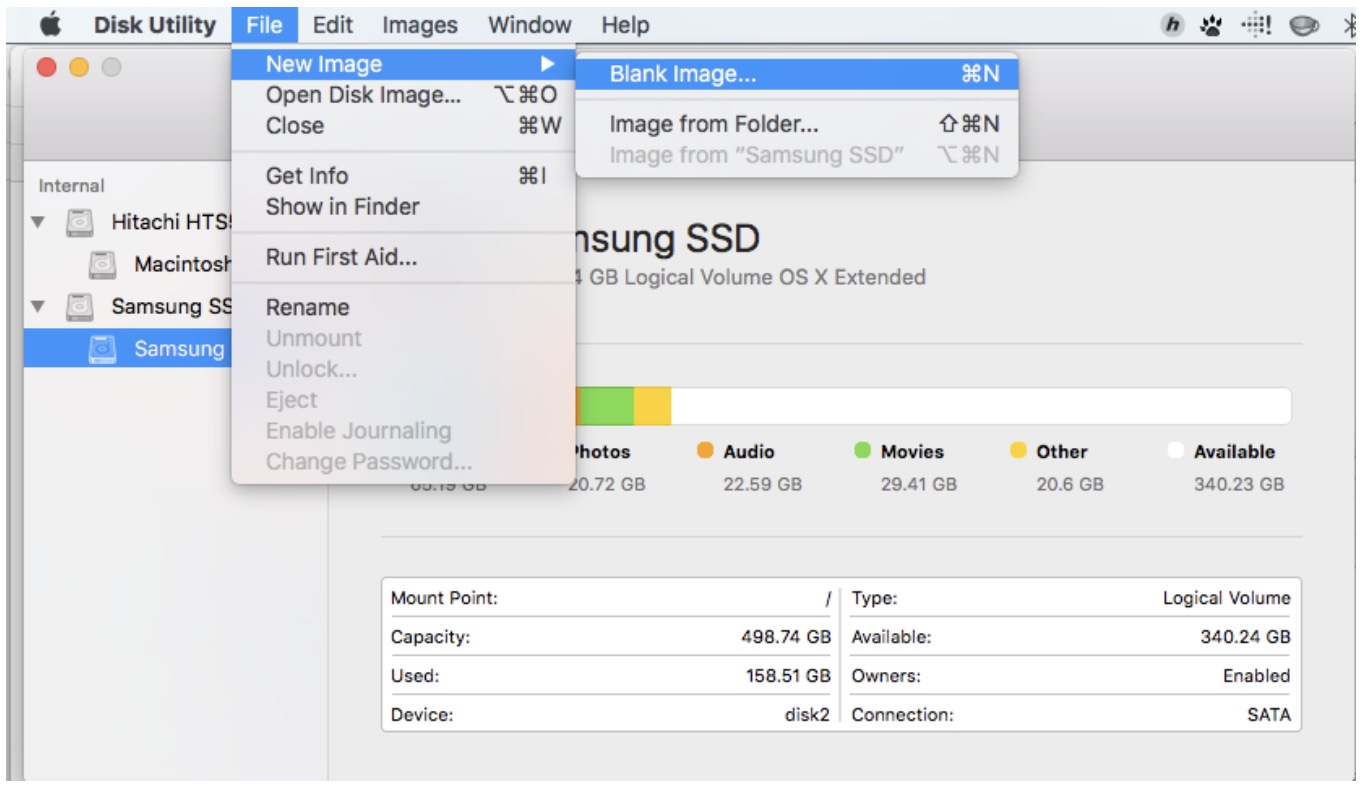This screenshot has height=786, width=1362.
Task: Open the Images menu
Action: point(420,25)
